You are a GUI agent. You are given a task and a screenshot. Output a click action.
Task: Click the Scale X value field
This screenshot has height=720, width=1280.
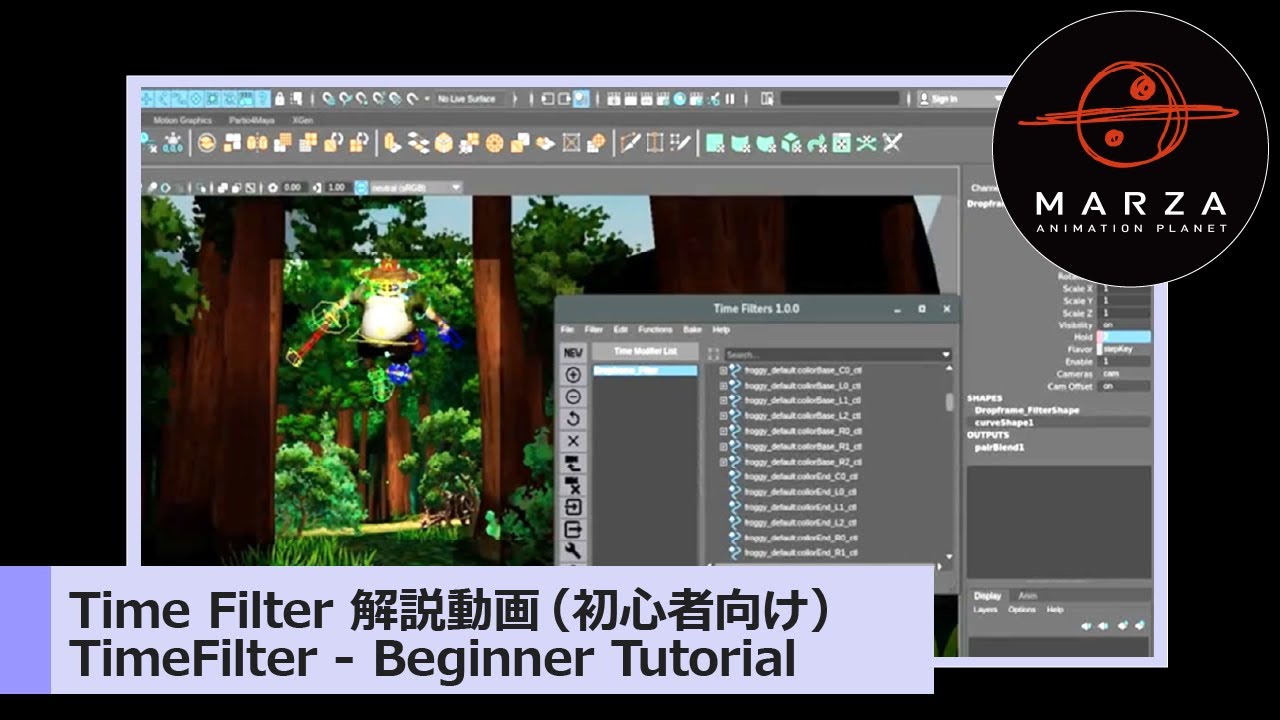pyautogui.click(x=1125, y=289)
